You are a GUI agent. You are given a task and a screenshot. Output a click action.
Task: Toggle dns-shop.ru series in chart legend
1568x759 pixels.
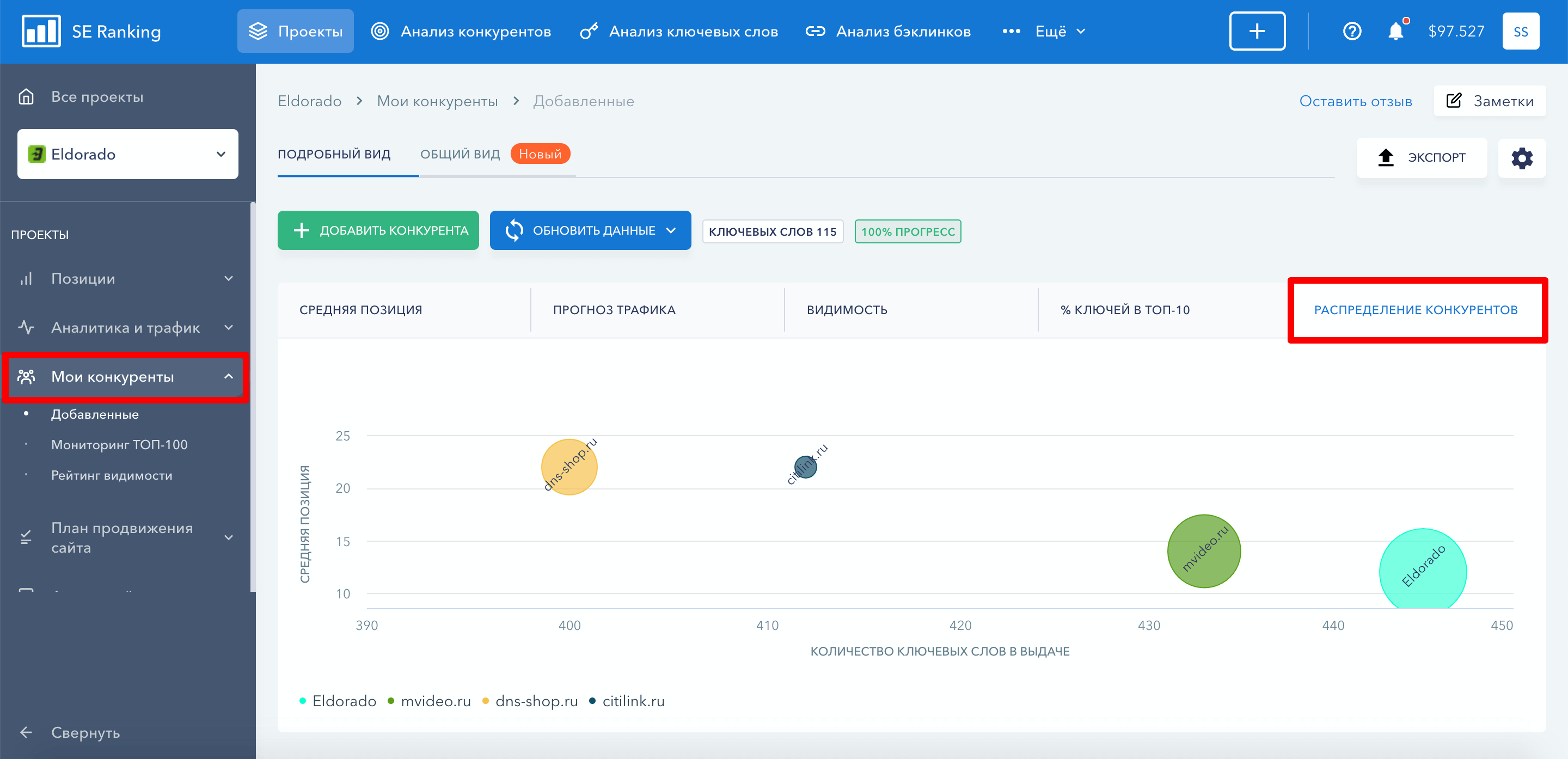(x=529, y=701)
